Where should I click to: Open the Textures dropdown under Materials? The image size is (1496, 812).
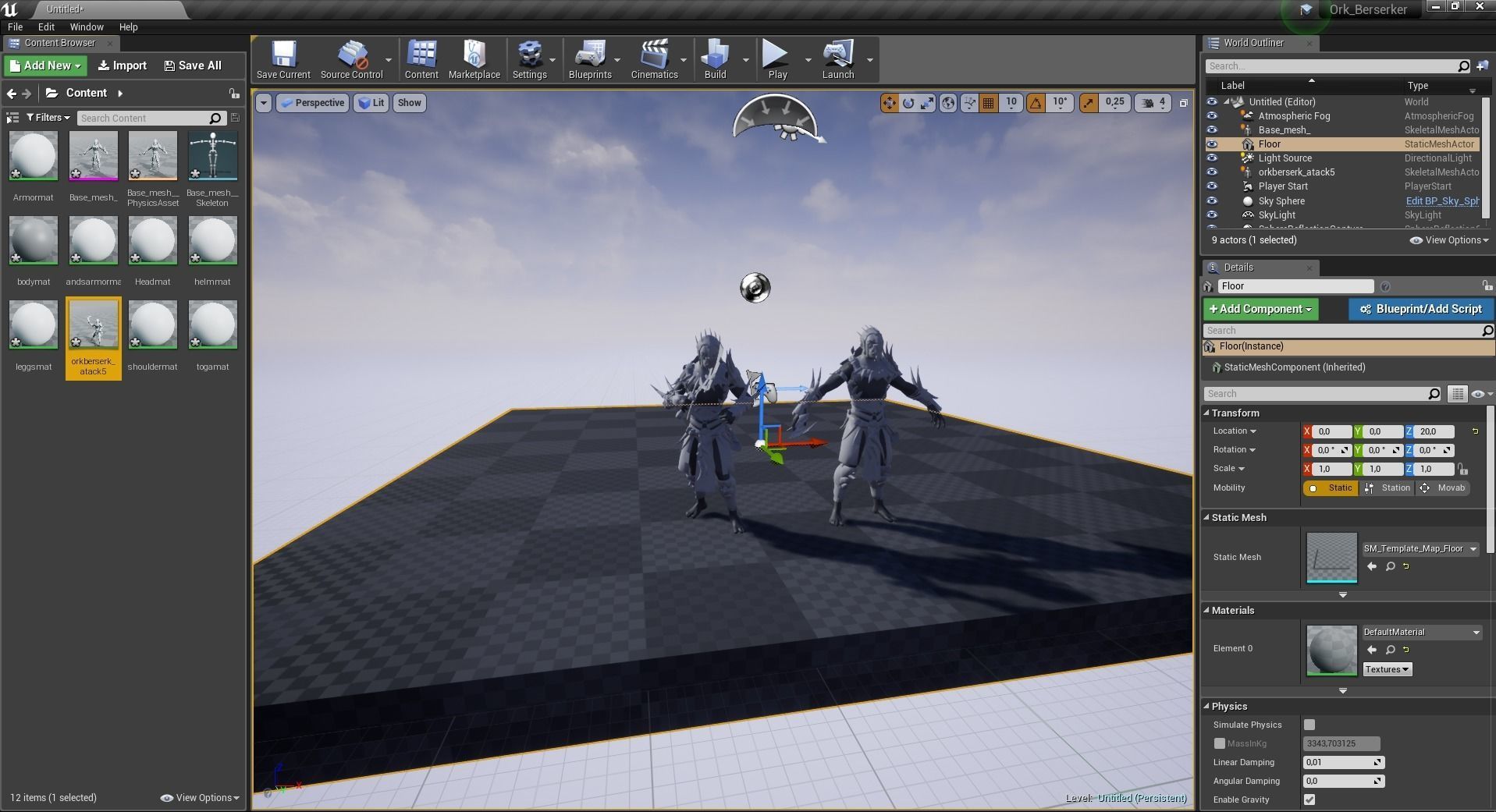(1387, 669)
